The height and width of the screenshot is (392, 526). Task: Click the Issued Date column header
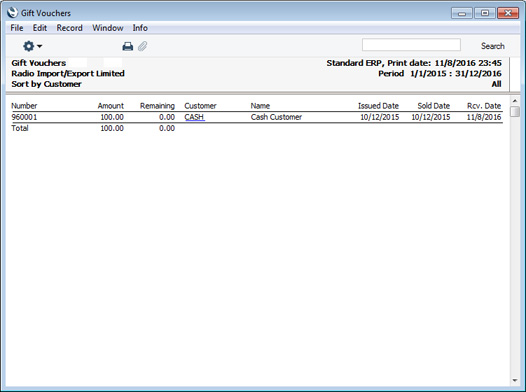pos(378,106)
